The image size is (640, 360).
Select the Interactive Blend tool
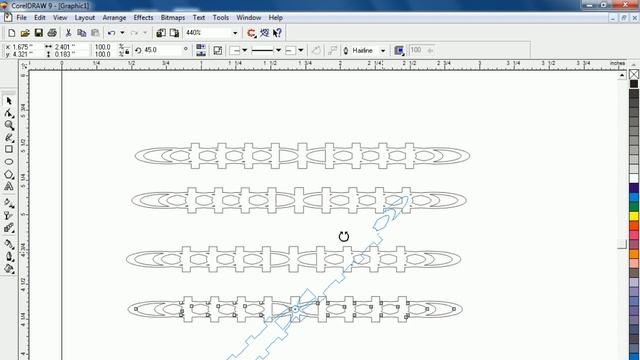[x=9, y=228]
